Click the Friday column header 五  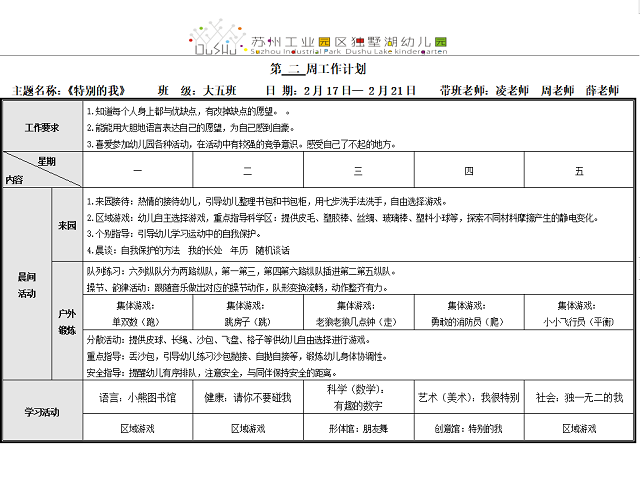(579, 170)
